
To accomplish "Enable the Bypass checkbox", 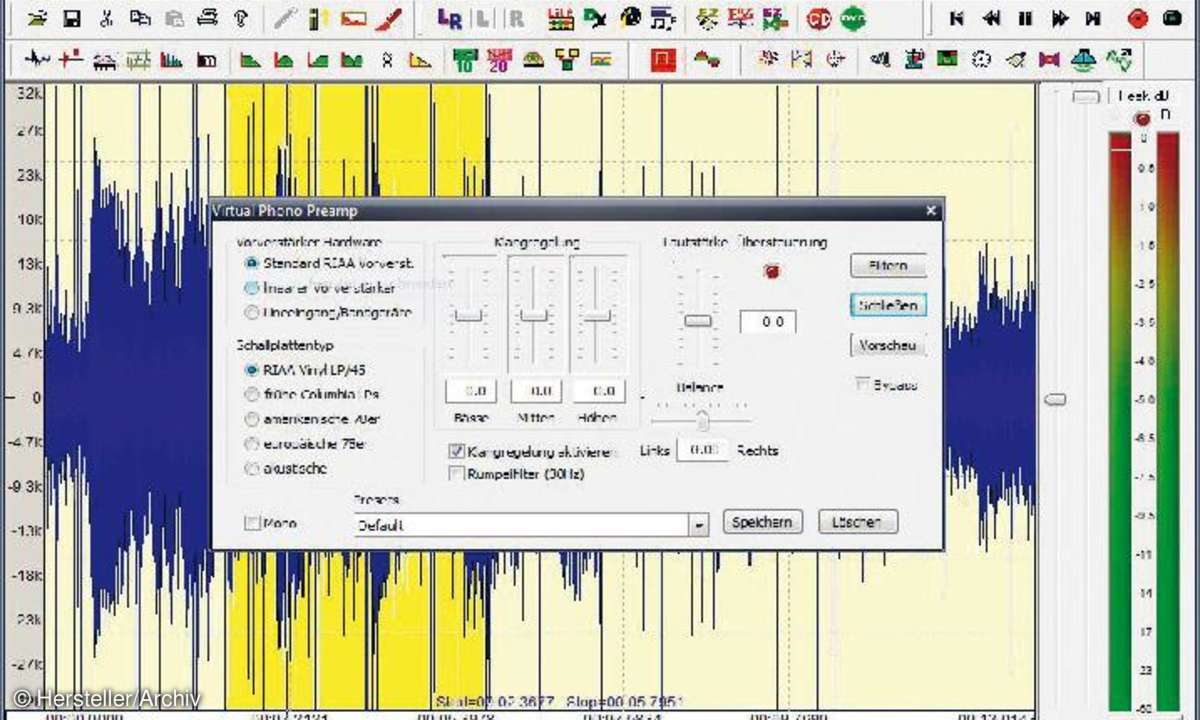I will (x=862, y=384).
